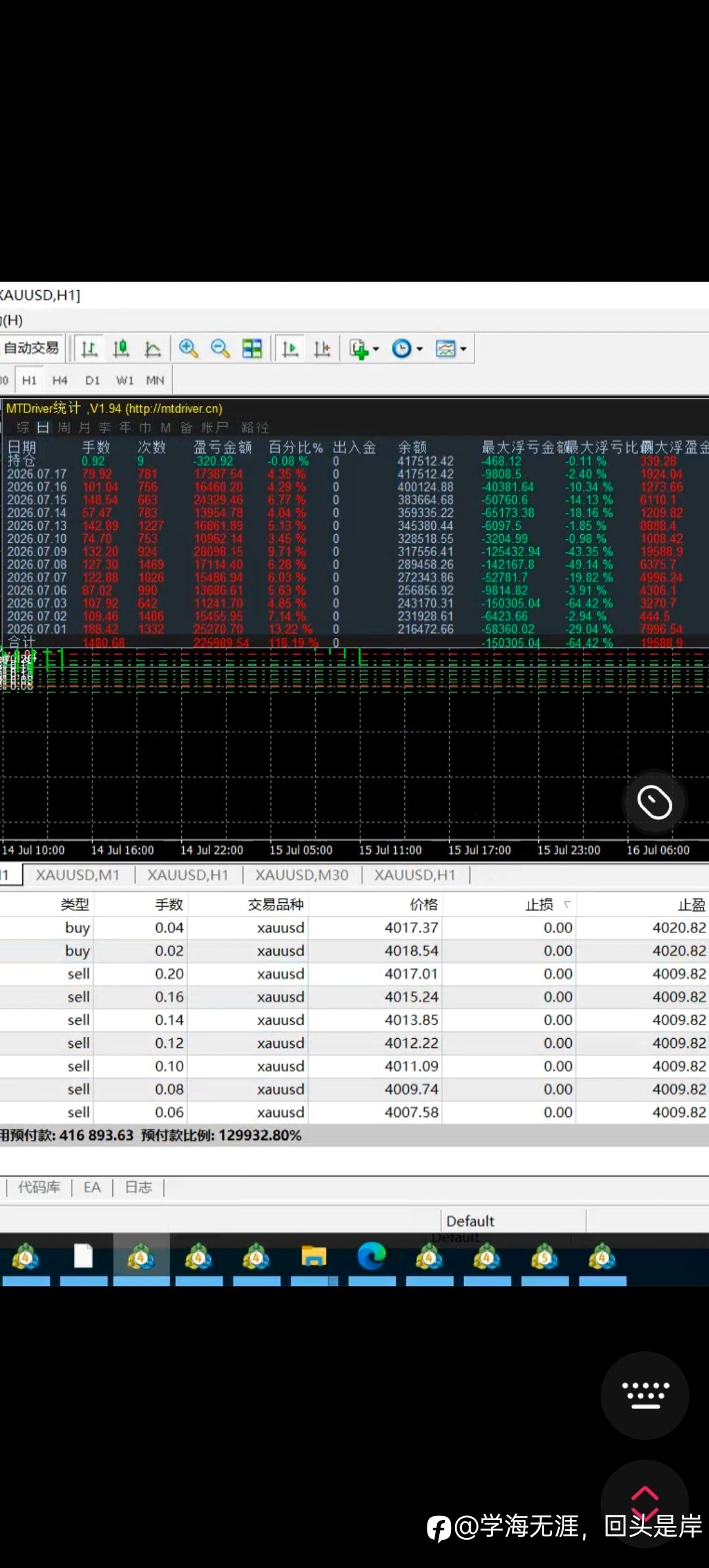Screen dimensions: 709x1568
Task: Switch to candlestick chart view
Action: (121, 349)
